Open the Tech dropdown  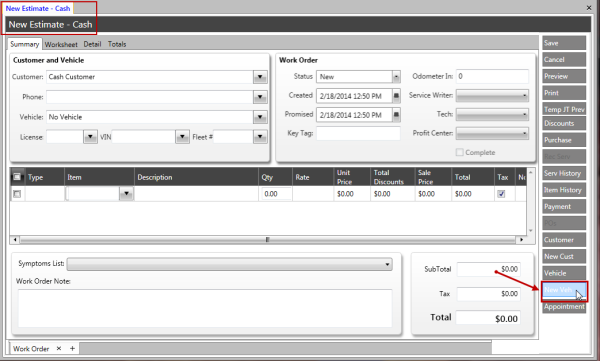492,114
